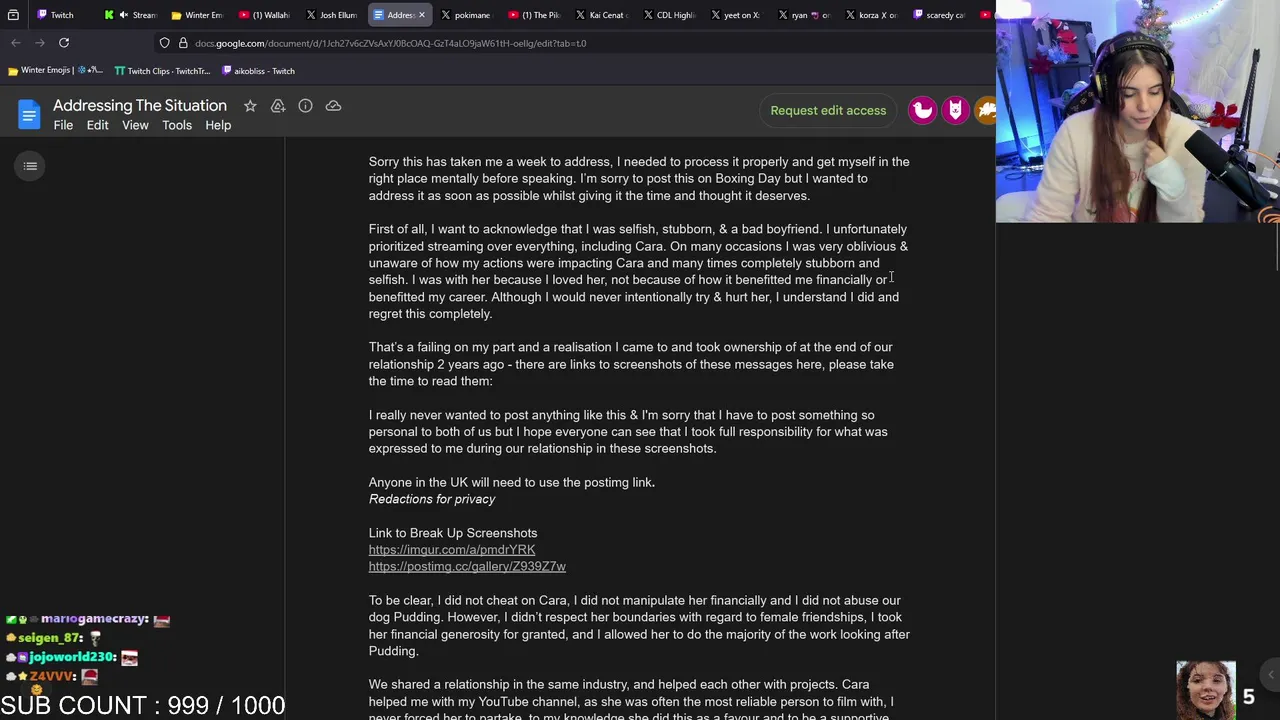
Task: Open the Kai Cenat tab
Action: click(x=600, y=15)
